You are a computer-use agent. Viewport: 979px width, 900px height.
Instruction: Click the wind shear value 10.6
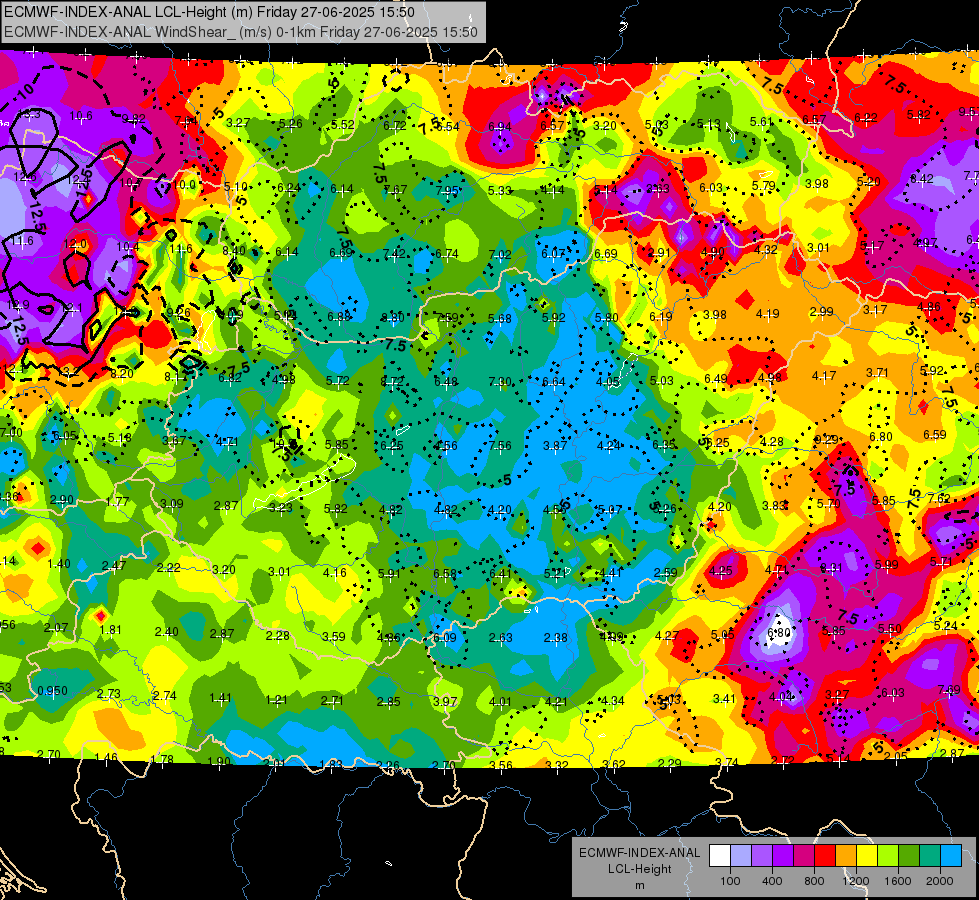(x=81, y=116)
